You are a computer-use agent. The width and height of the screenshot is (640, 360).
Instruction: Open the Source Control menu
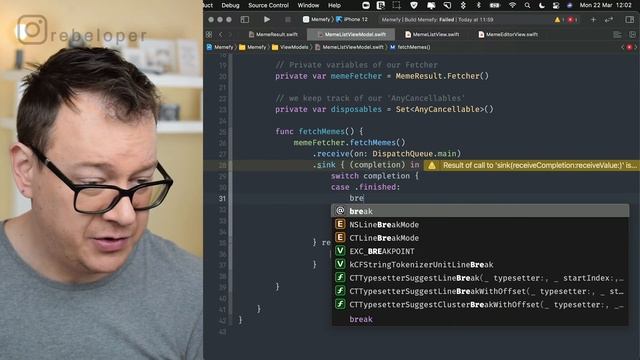pyautogui.click(x=268, y=5)
